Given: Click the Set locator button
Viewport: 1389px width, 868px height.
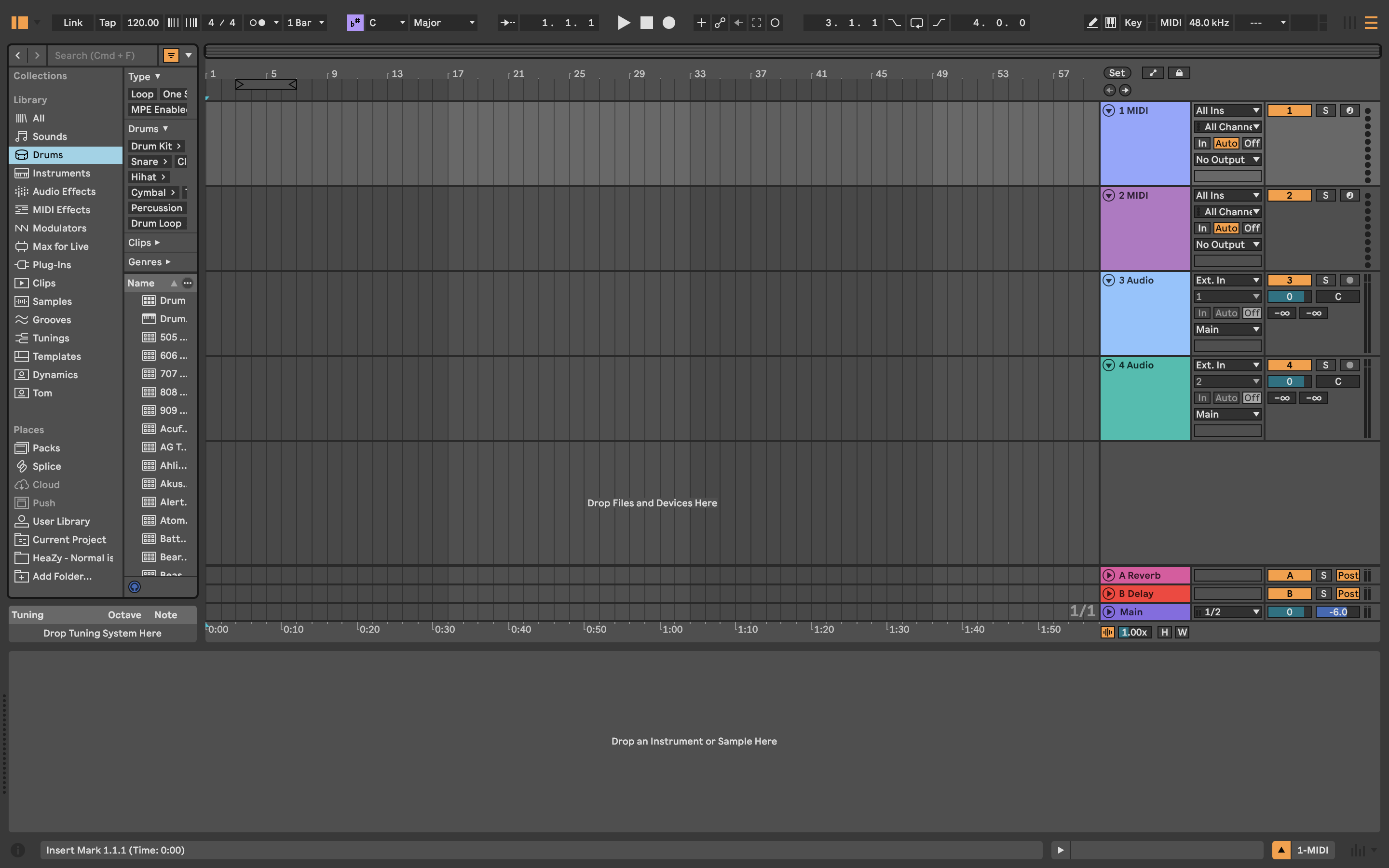Looking at the screenshot, I should tap(1117, 73).
